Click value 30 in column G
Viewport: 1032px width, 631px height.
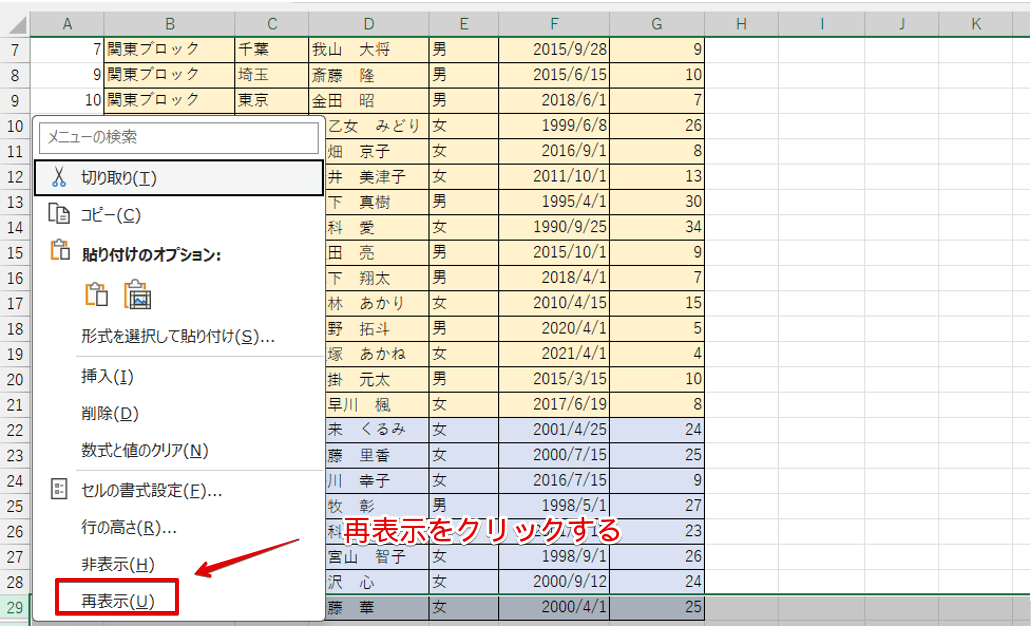[x=657, y=201]
